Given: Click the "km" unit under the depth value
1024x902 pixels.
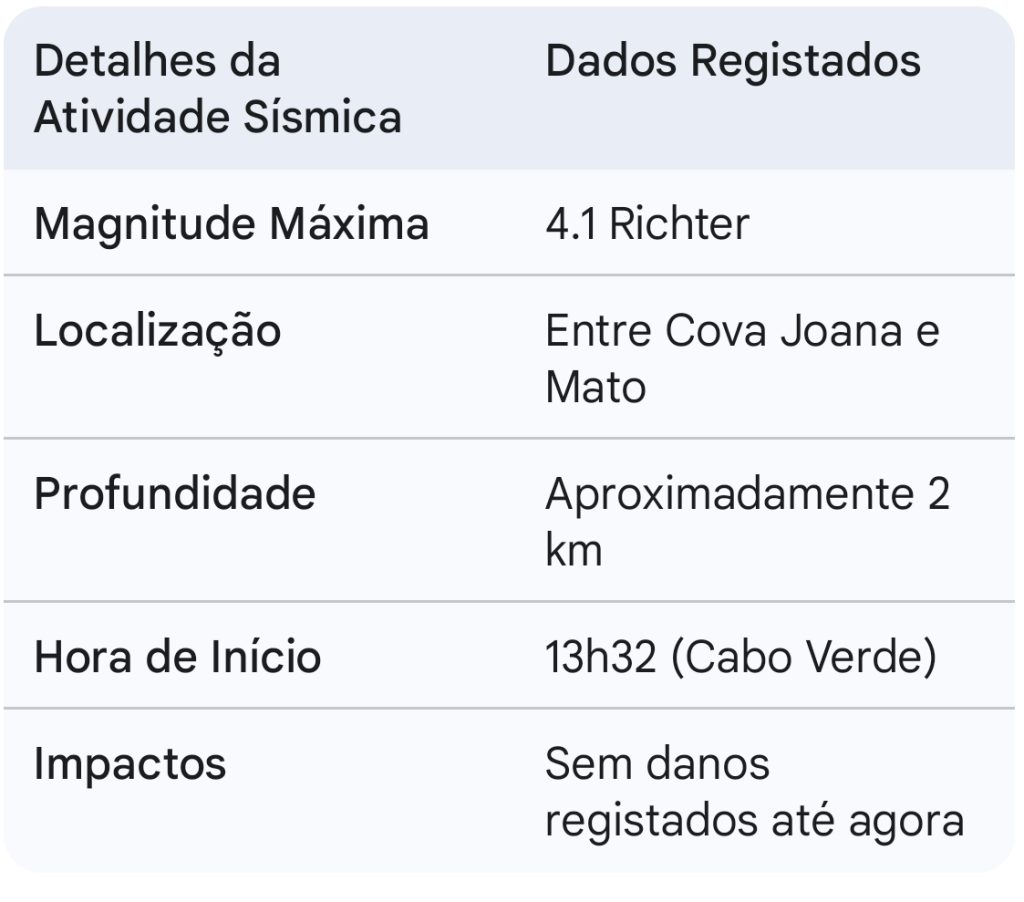Looking at the screenshot, I should [x=573, y=550].
